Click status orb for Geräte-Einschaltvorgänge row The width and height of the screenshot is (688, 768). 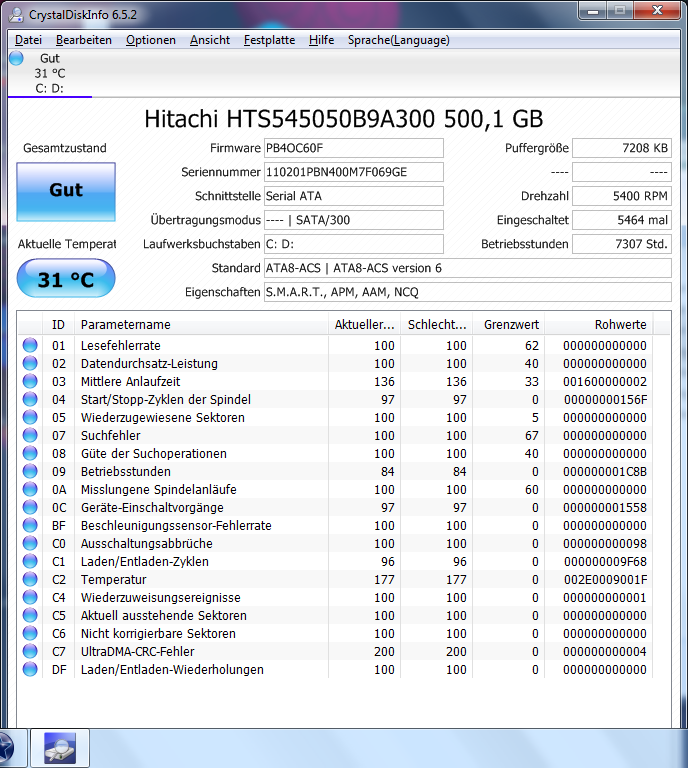30,507
